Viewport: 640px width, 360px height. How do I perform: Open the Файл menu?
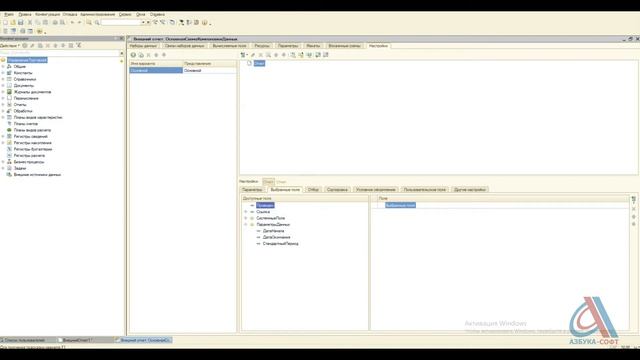9,14
